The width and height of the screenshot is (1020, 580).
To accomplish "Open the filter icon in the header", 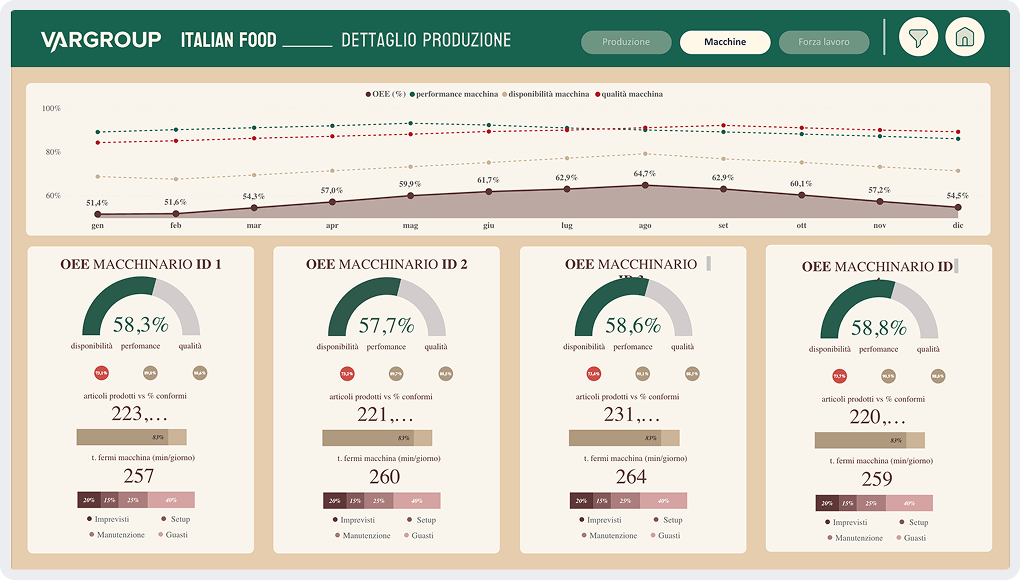I will (x=919, y=39).
